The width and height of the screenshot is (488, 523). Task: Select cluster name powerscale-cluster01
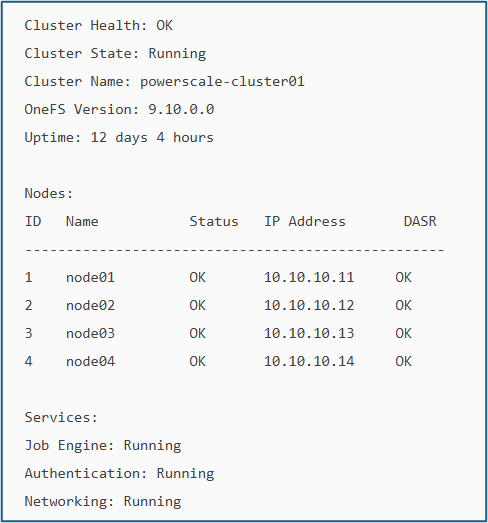222,82
